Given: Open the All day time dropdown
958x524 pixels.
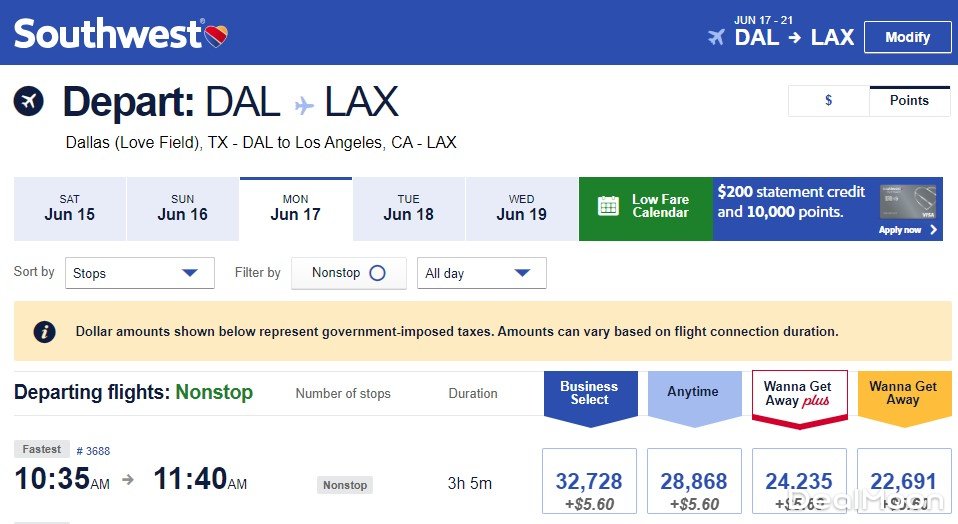Looking at the screenshot, I should 481,273.
